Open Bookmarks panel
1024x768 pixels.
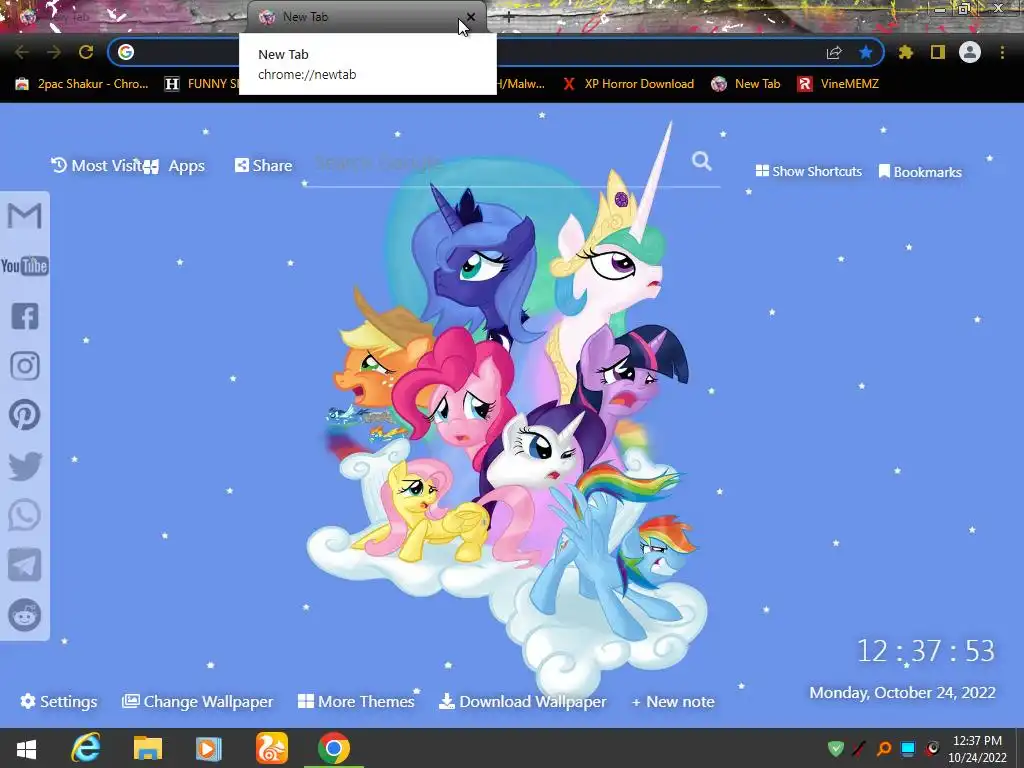point(920,172)
